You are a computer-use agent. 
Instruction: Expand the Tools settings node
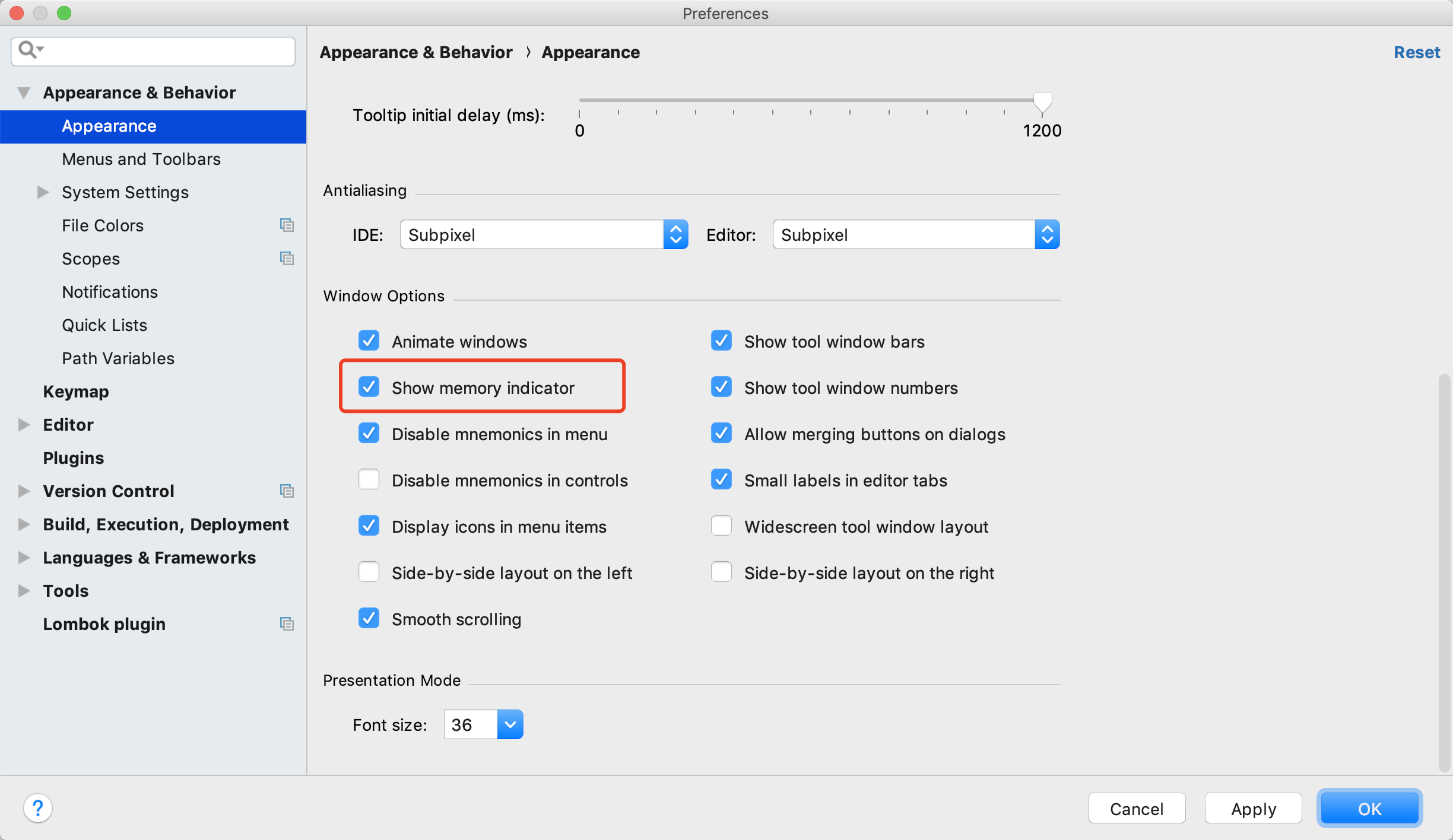coord(24,591)
